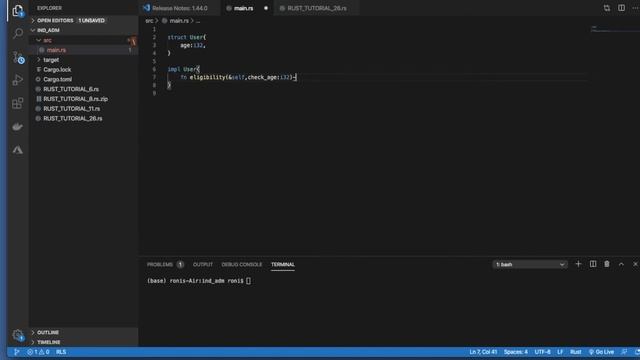
Task: Click the remote/run indicator in status bar
Action: point(16,352)
